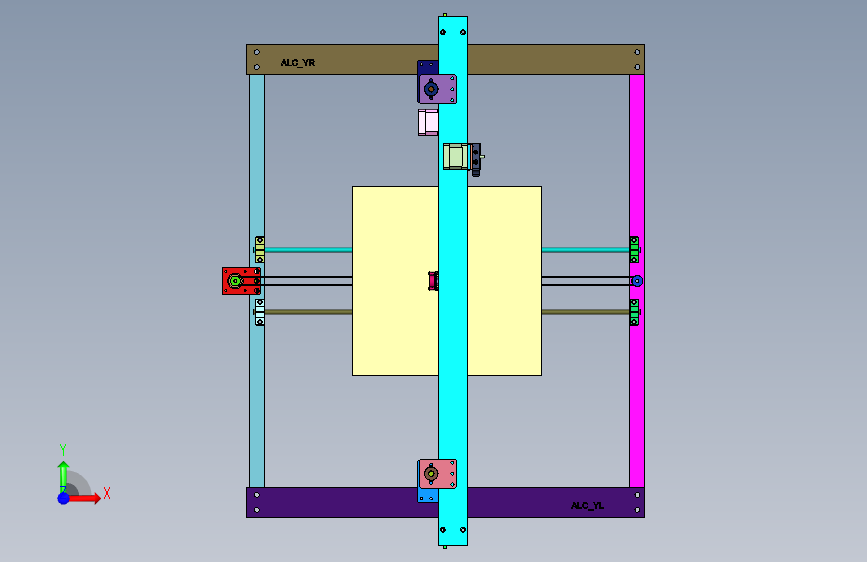Image resolution: width=867 pixels, height=562 pixels.
Task: Pick the dark bracket beside the green motor
Action: [476, 159]
